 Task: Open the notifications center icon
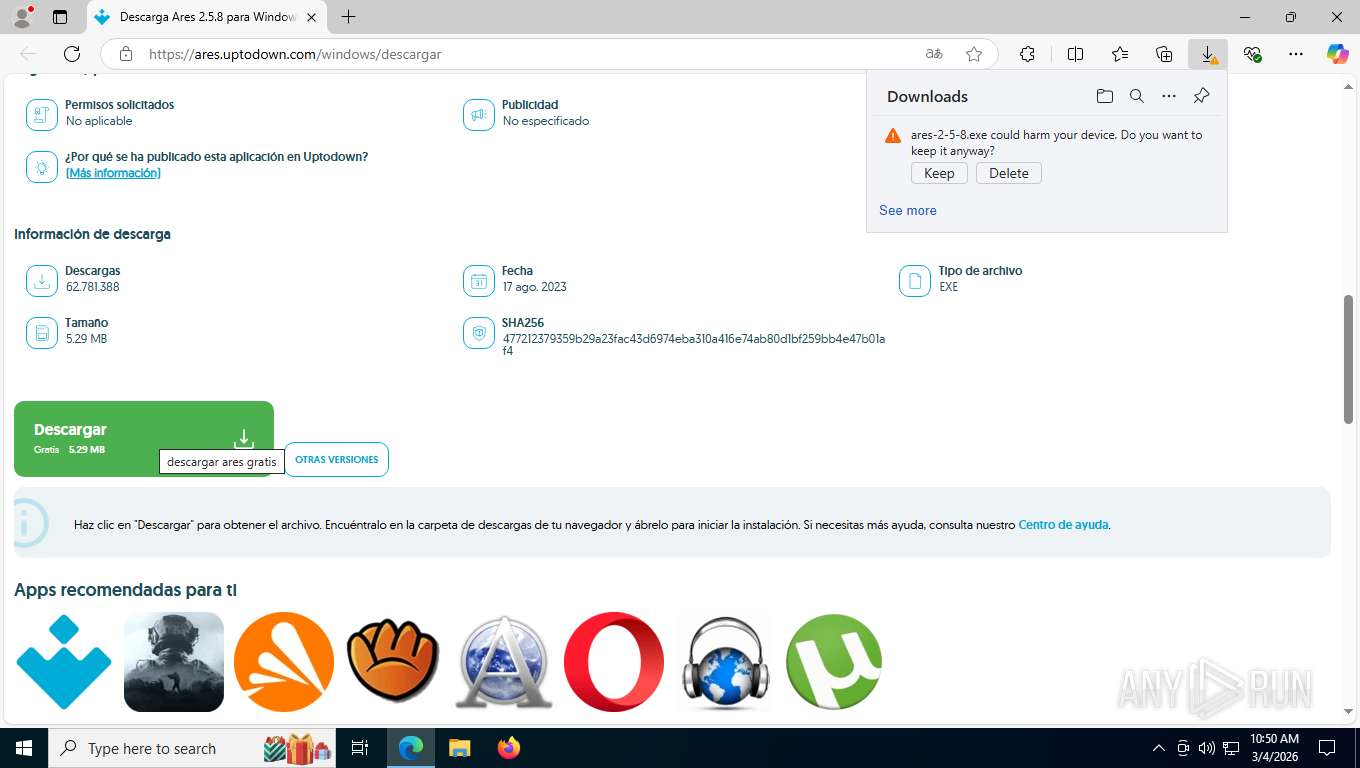pos(1327,748)
